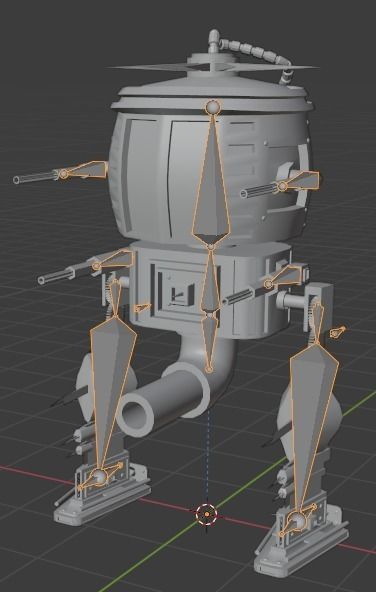Select the middle spine bone below torso

click(x=210, y=280)
